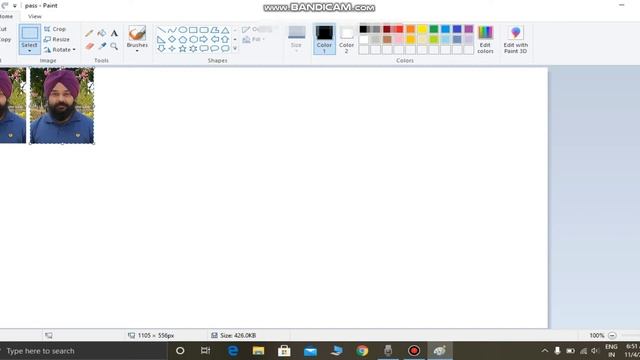Pick the lime color swatch
640x360 pixels.
click(x=434, y=40)
